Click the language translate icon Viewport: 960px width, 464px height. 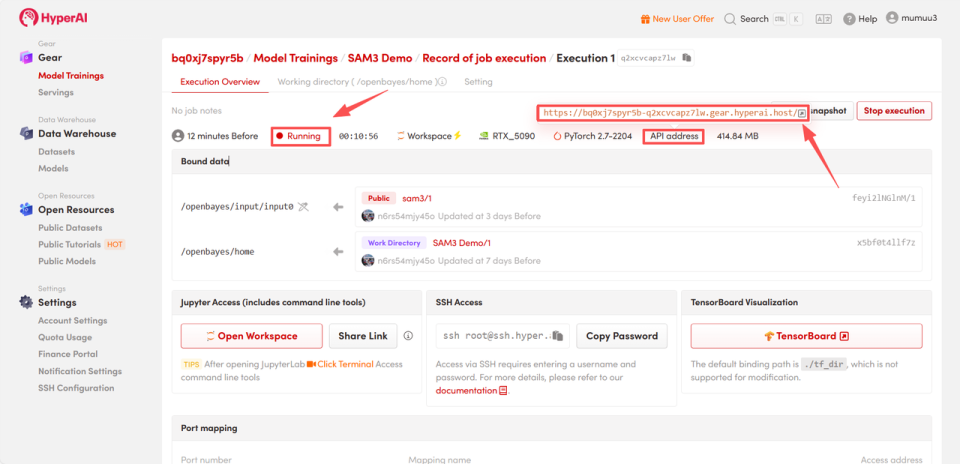[x=823, y=19]
